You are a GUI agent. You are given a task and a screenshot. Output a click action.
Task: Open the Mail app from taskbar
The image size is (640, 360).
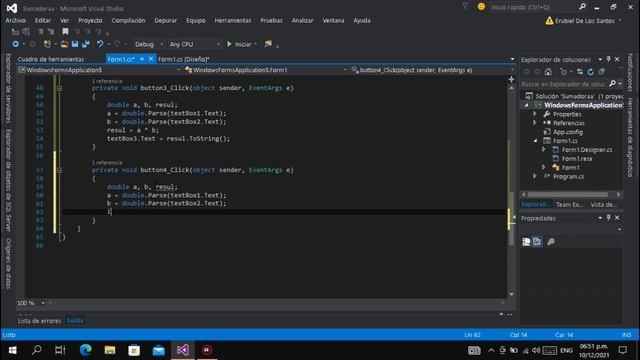[158, 350]
